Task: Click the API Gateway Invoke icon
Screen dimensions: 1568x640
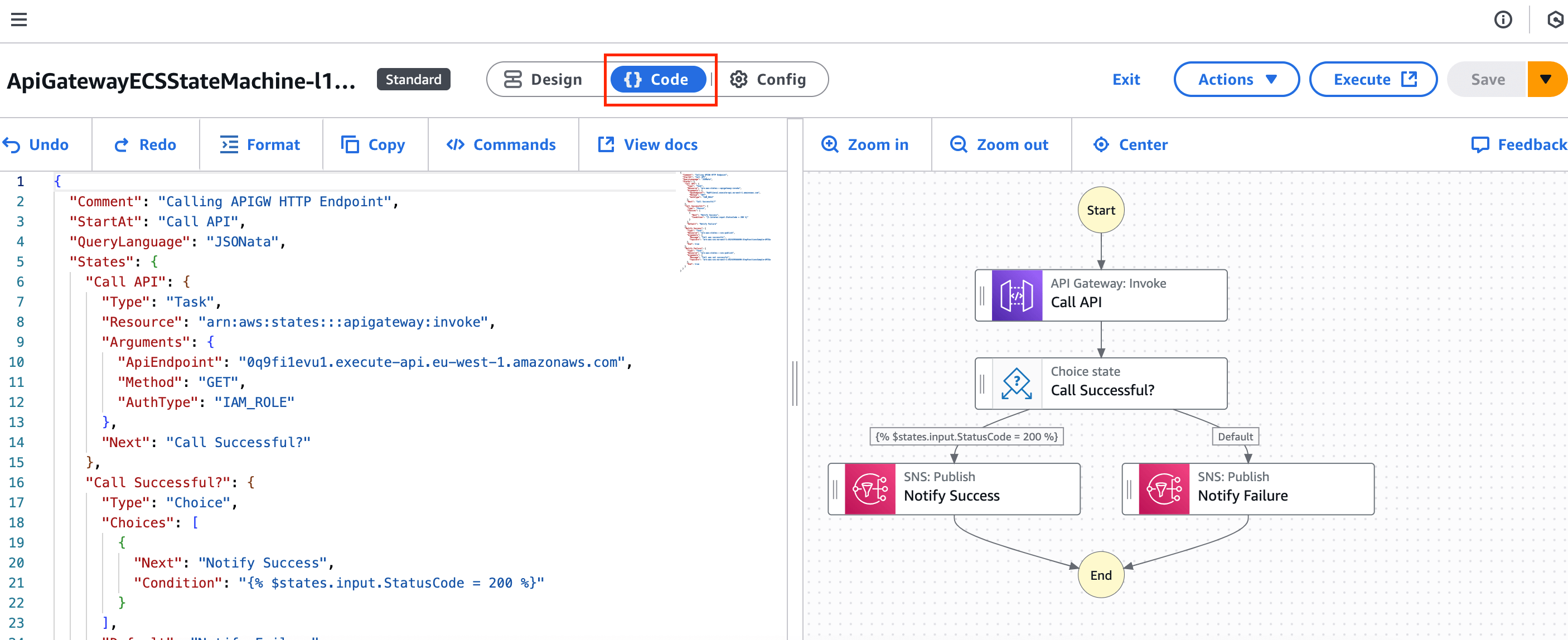Action: click(x=1016, y=295)
